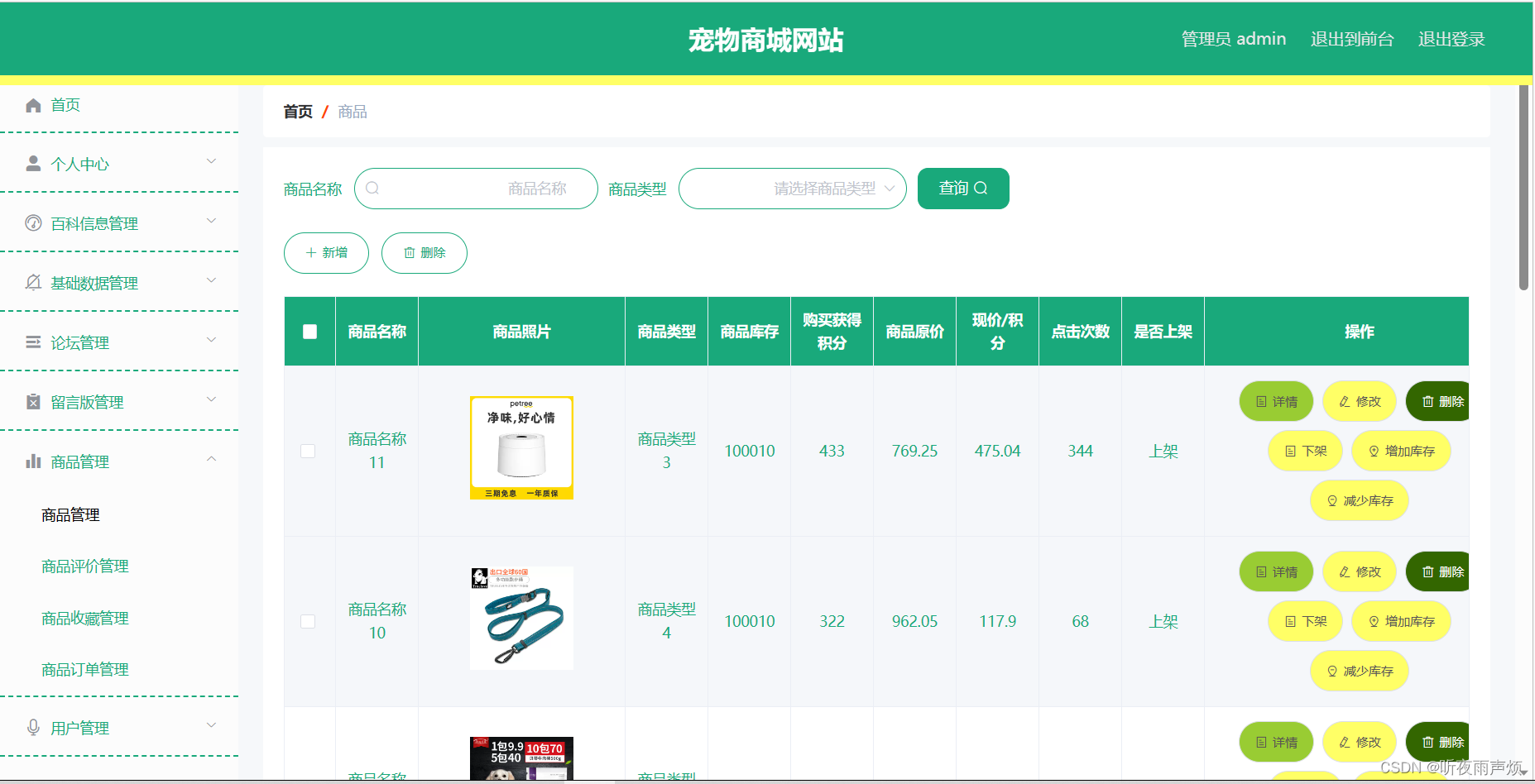This screenshot has width=1535, height=784.
Task: Click 详情 for 商品名称 10
Action: click(1276, 571)
